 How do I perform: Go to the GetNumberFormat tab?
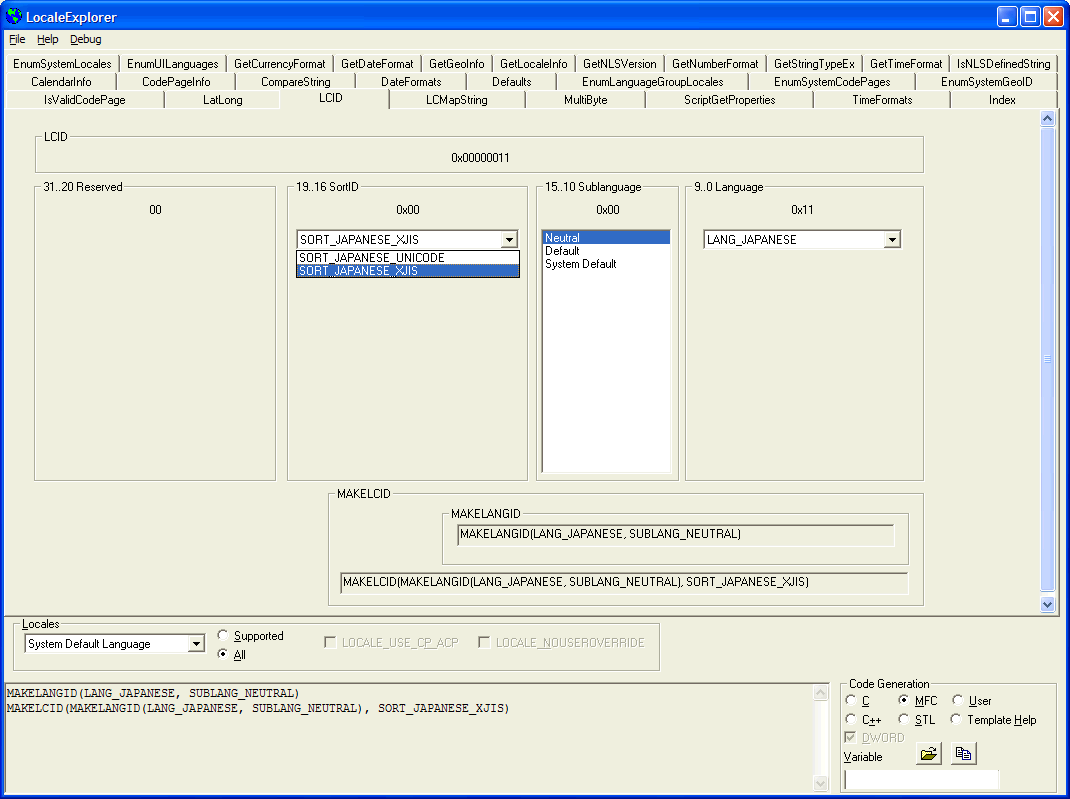click(x=715, y=64)
